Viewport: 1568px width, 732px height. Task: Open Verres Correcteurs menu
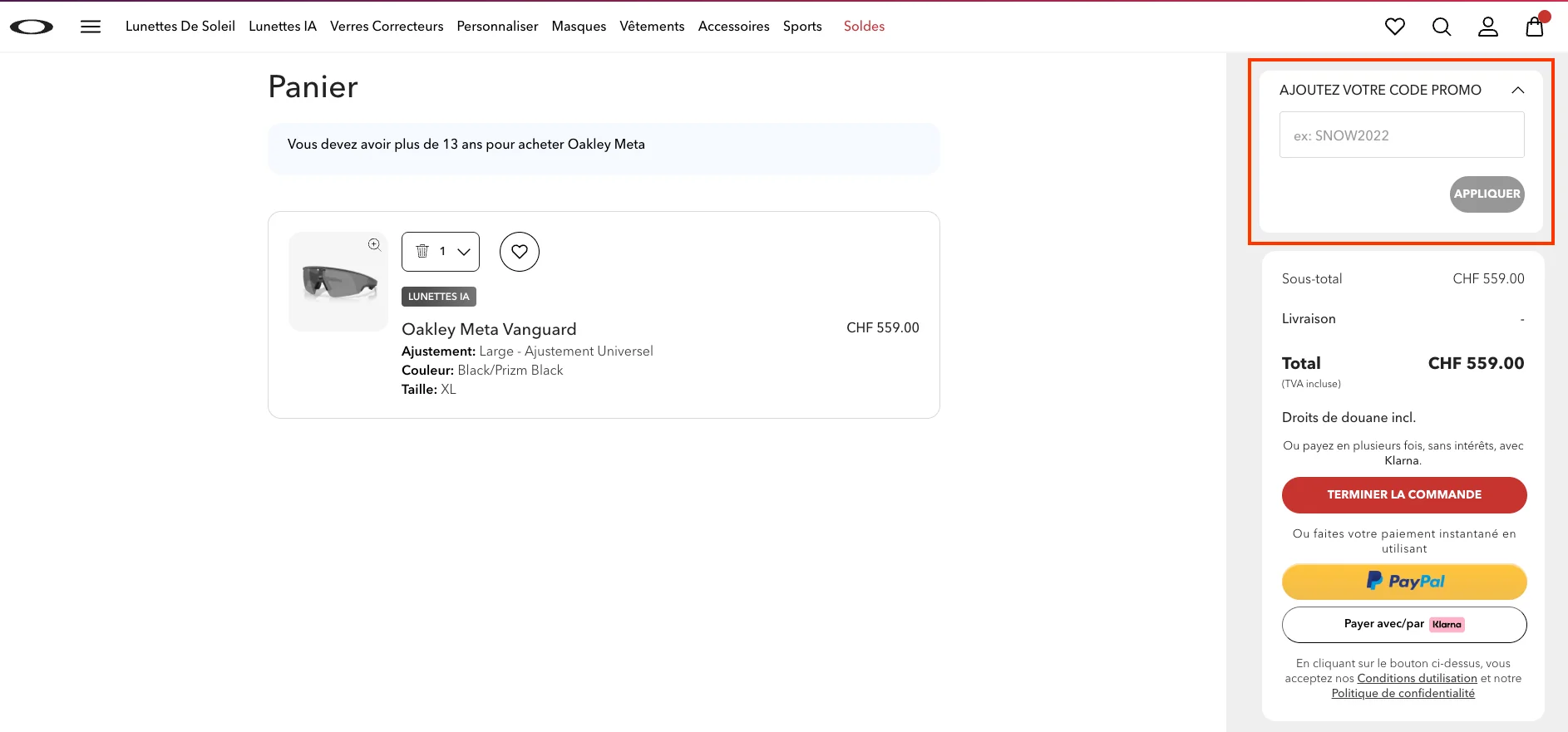(387, 27)
